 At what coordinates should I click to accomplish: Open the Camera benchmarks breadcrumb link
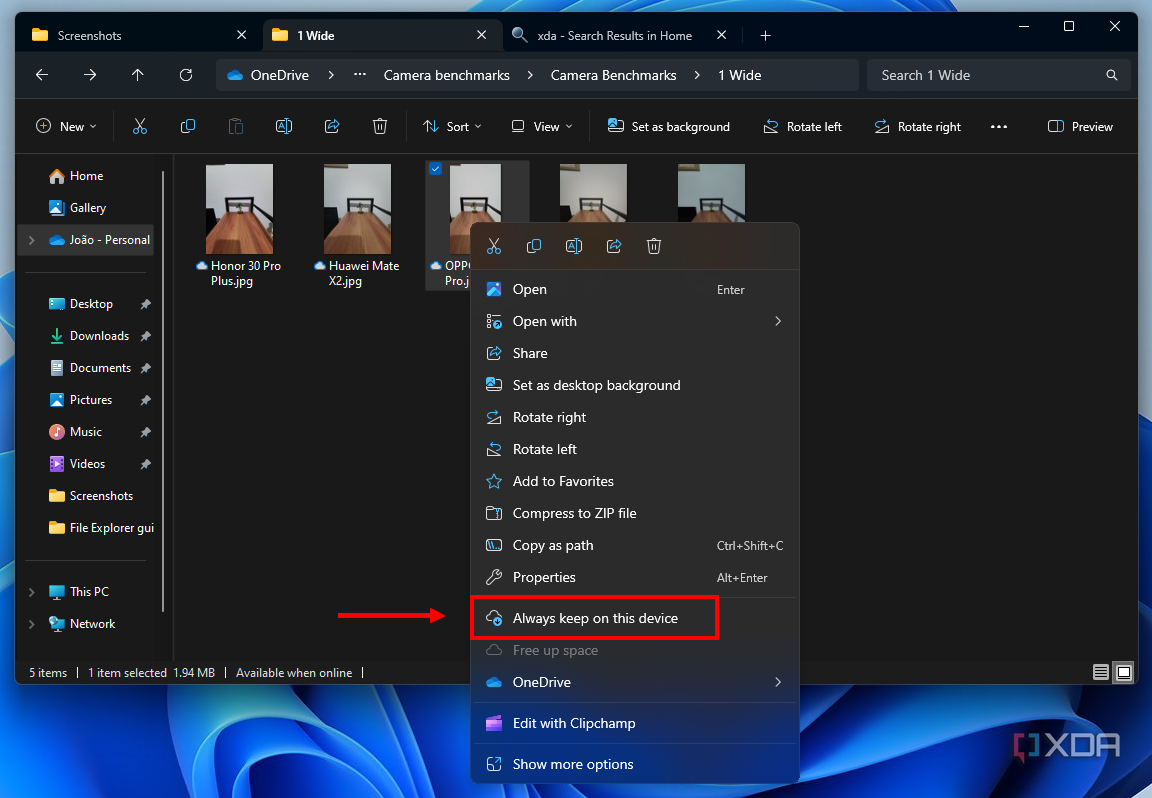[446, 74]
